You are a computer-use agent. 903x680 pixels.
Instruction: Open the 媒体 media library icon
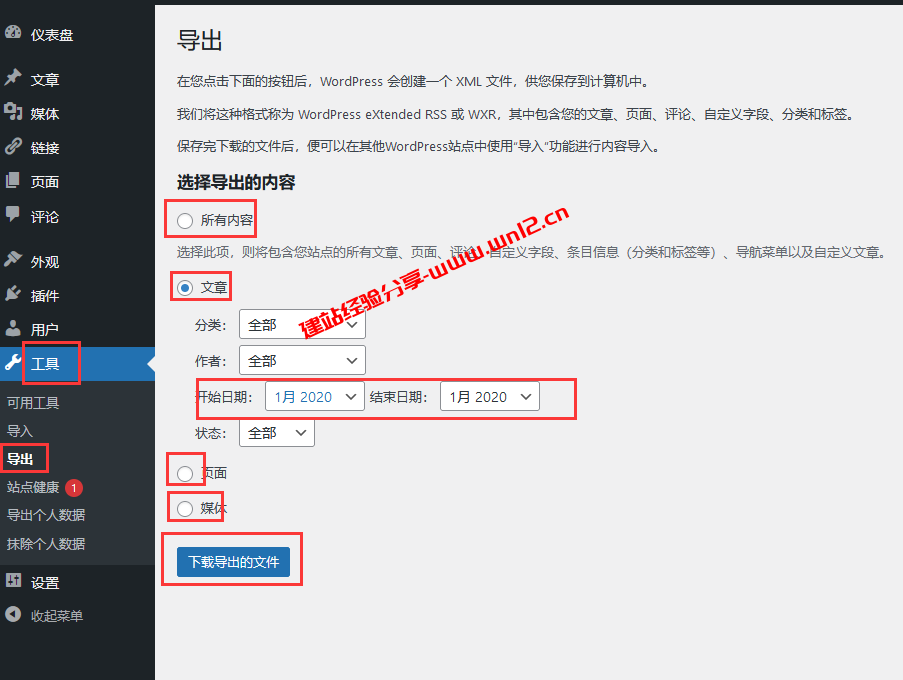pos(13,113)
